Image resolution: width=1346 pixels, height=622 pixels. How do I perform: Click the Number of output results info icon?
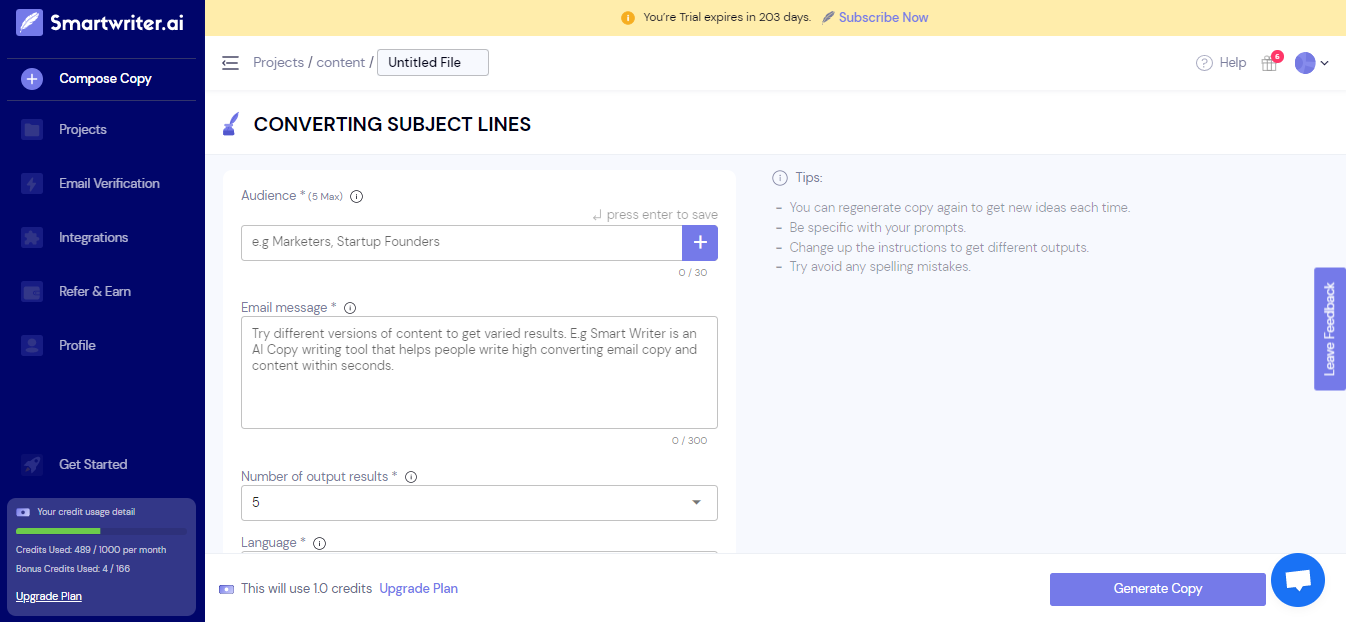[x=411, y=477]
